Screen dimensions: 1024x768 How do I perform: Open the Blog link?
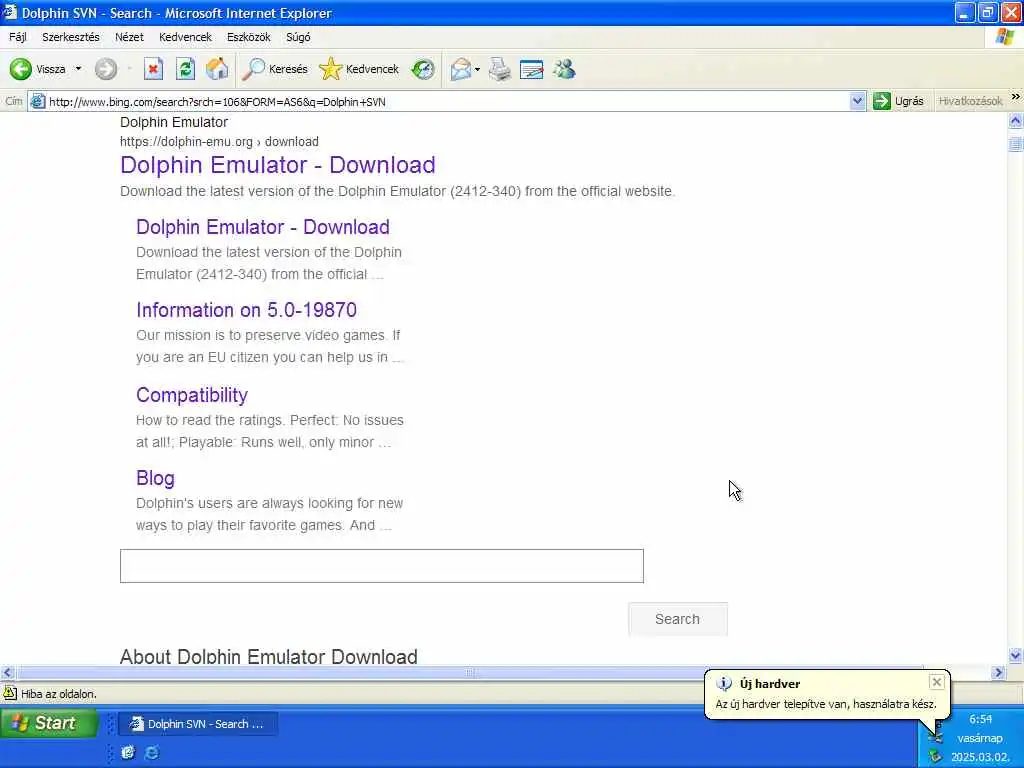click(x=155, y=477)
